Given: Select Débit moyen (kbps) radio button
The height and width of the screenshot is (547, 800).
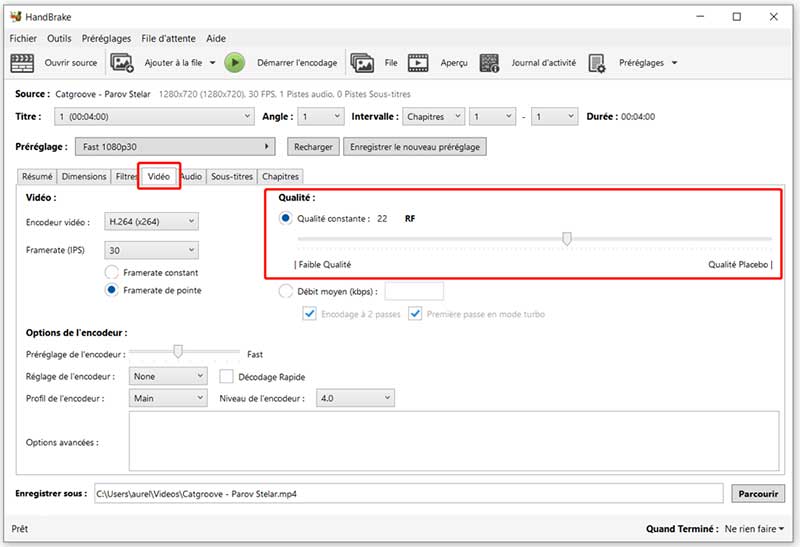Looking at the screenshot, I should point(286,291).
